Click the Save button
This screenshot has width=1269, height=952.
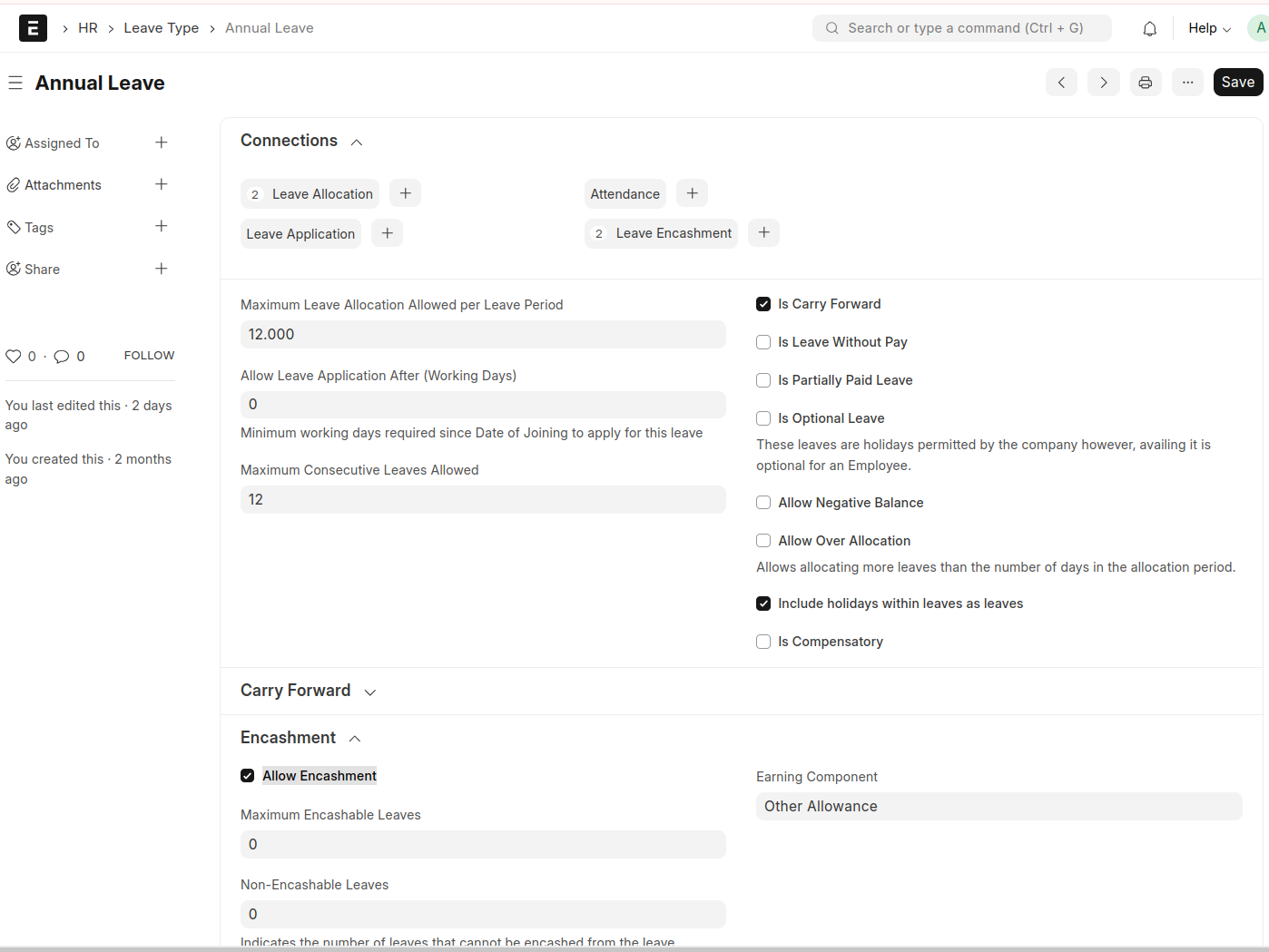click(x=1237, y=83)
